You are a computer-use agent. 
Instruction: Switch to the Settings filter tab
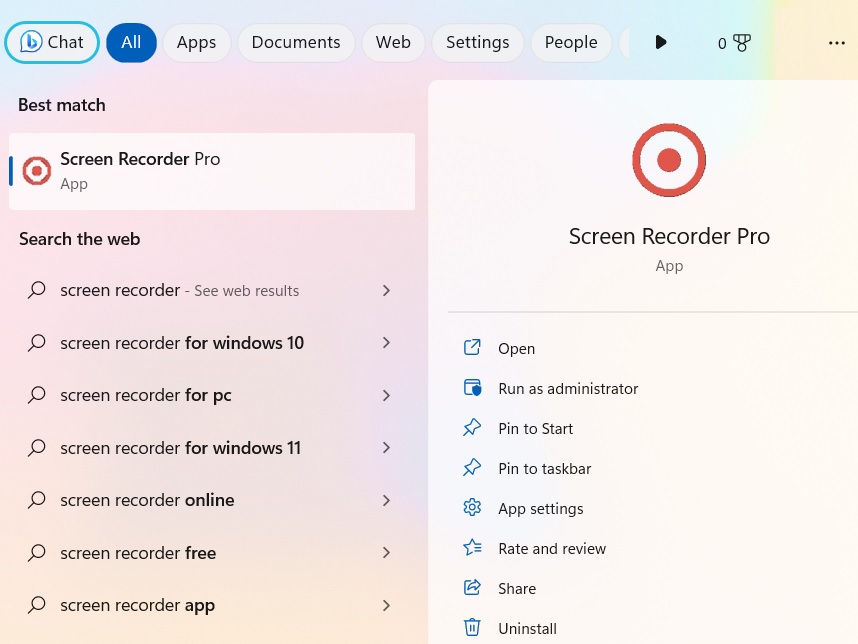pos(477,42)
